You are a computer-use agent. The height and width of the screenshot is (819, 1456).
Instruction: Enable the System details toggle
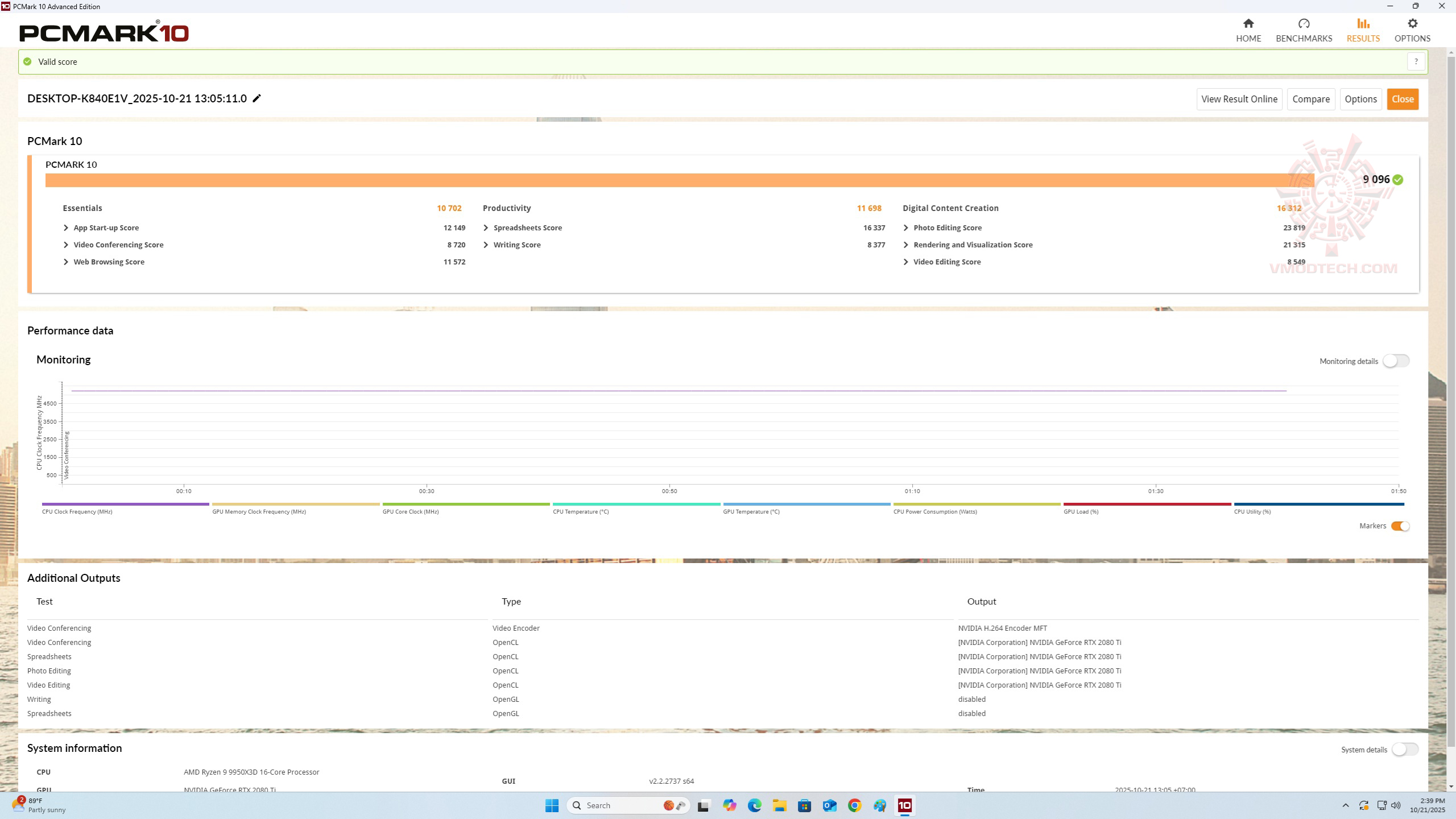tap(1404, 750)
